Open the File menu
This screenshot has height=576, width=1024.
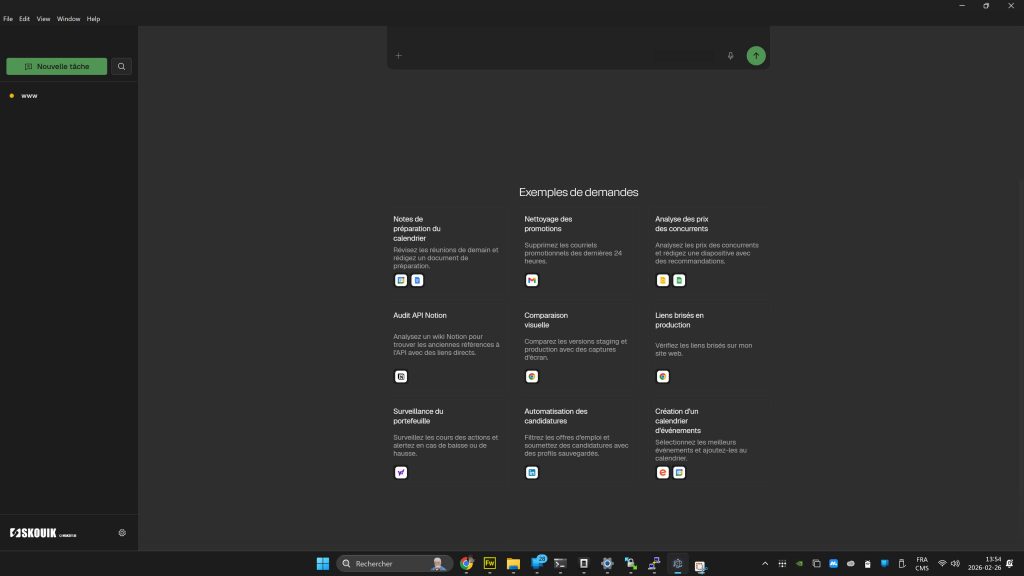coord(9,19)
